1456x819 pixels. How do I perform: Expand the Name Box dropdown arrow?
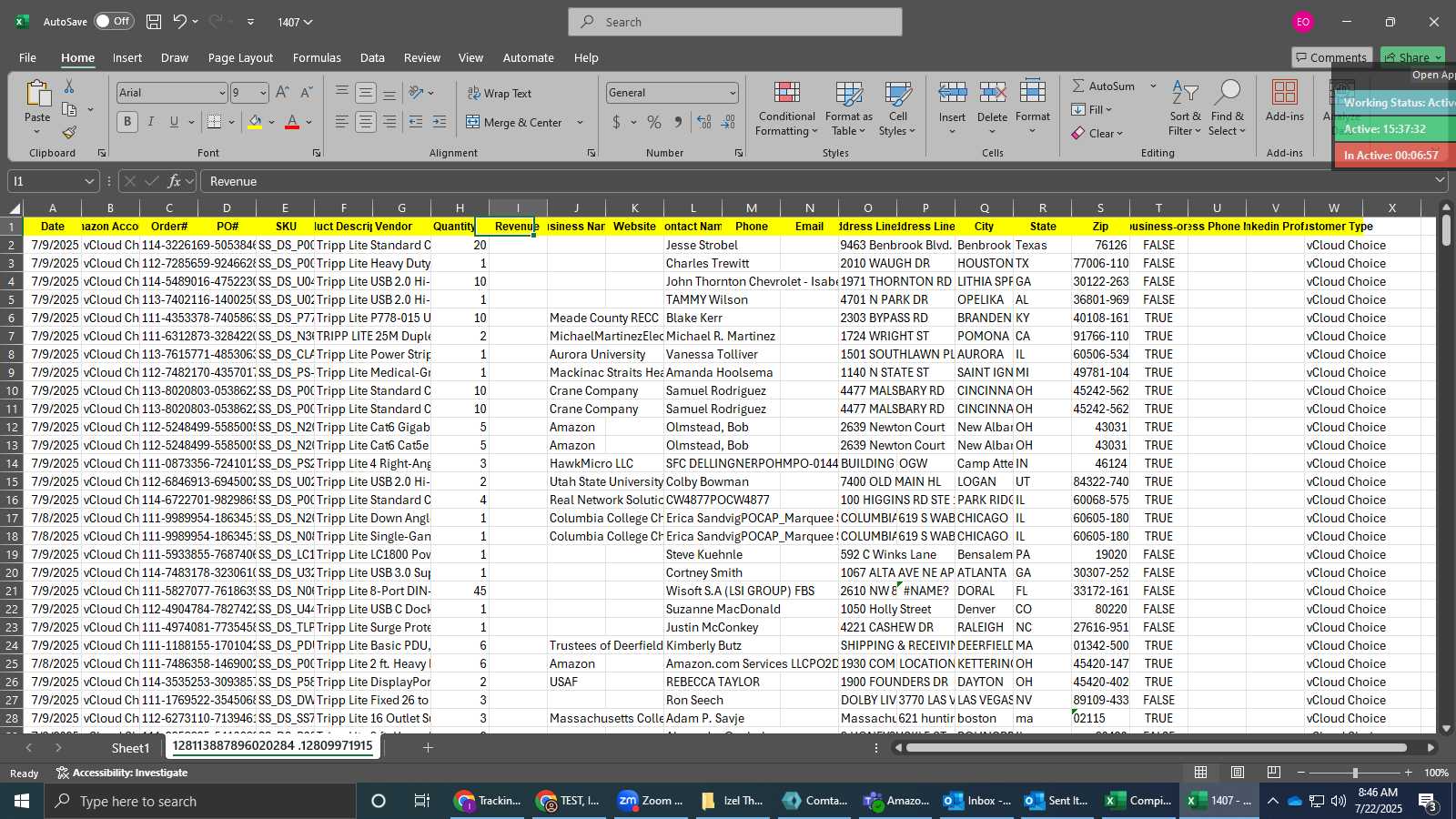(x=88, y=181)
